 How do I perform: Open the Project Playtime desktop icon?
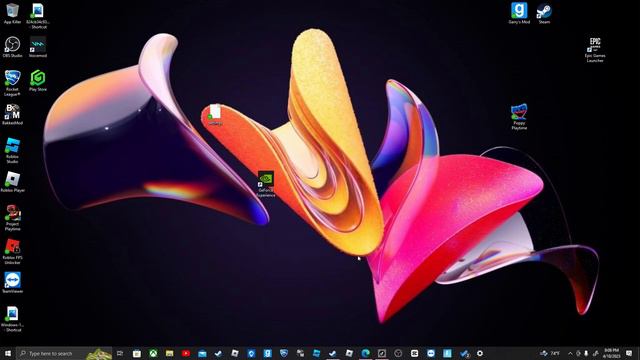point(12,218)
